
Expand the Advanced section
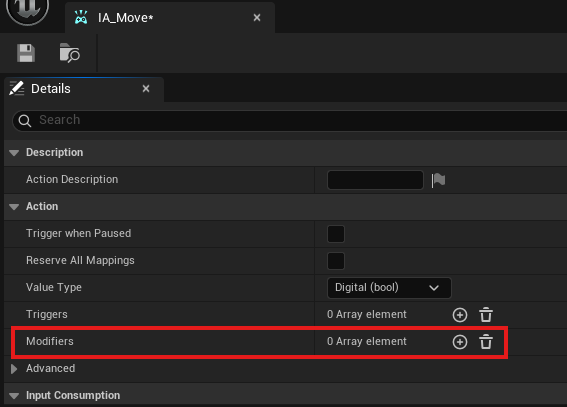pyautogui.click(x=14, y=369)
